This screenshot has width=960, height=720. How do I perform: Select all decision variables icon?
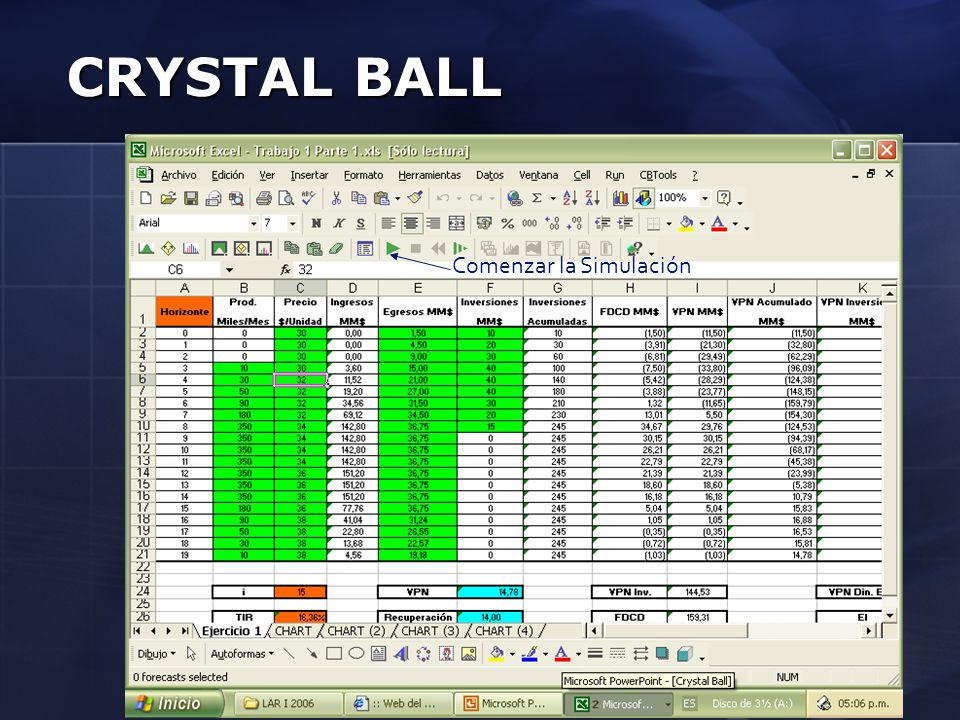(x=241, y=249)
